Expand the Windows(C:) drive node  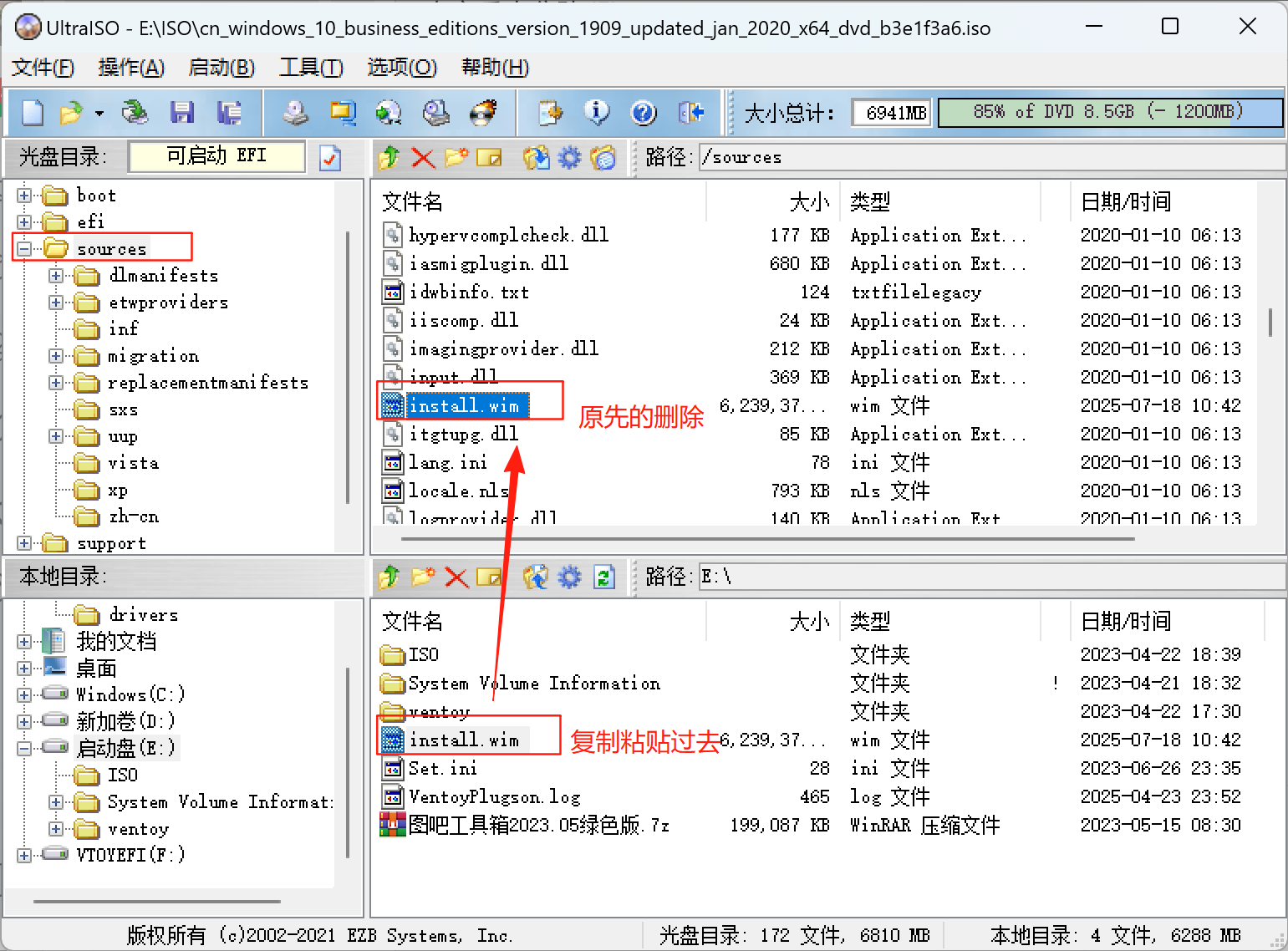tap(24, 694)
